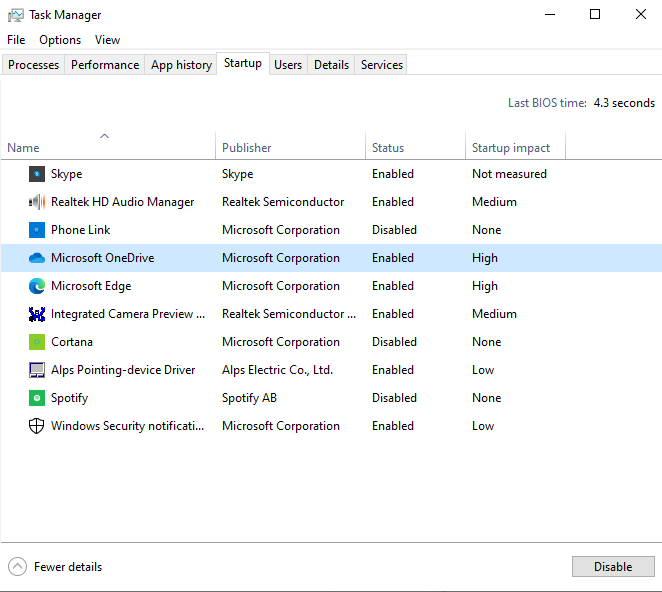Click the Microsoft OneDrive cloud icon
Viewport: 662px width, 592px height.
pos(37,258)
